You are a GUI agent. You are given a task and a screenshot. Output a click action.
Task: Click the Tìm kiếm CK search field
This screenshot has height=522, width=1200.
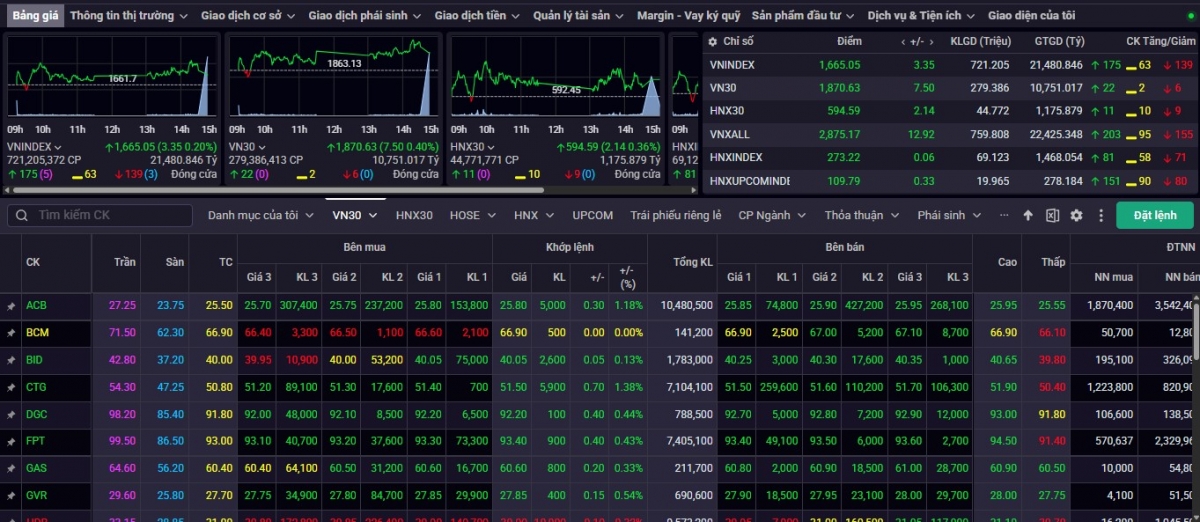[x=110, y=215]
